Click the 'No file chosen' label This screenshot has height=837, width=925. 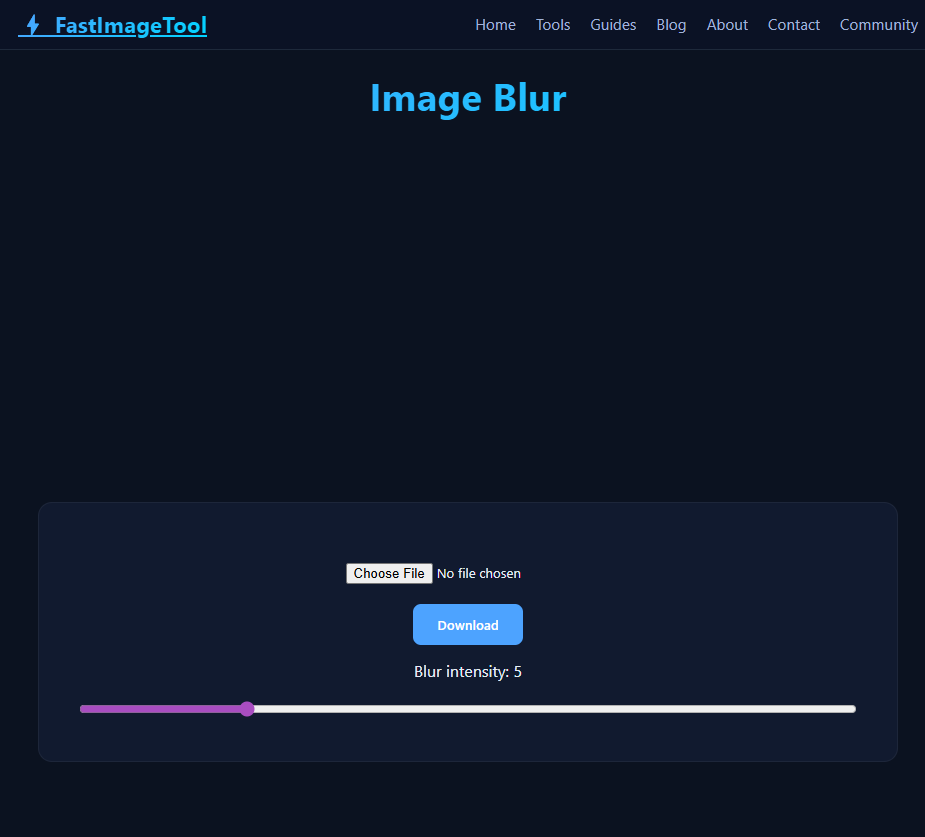479,573
